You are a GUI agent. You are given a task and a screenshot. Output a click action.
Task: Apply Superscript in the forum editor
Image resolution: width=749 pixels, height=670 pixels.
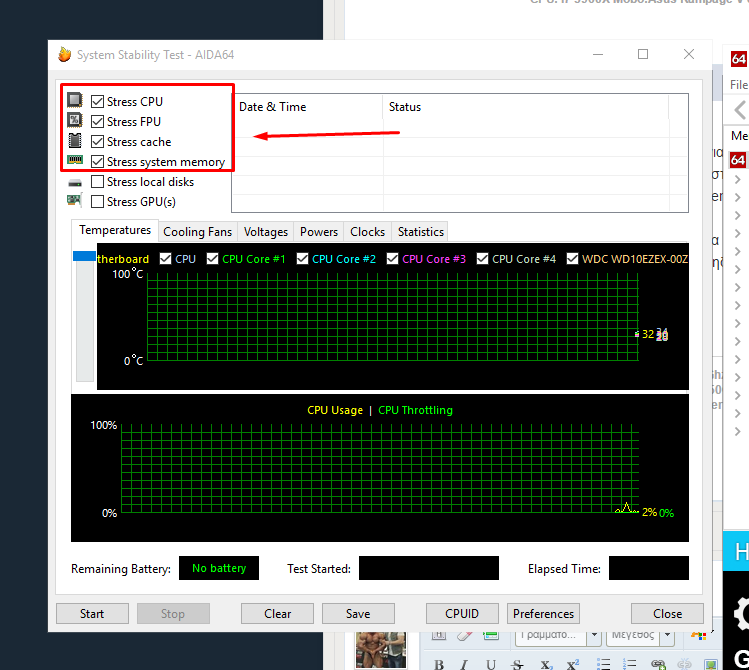coord(573,664)
